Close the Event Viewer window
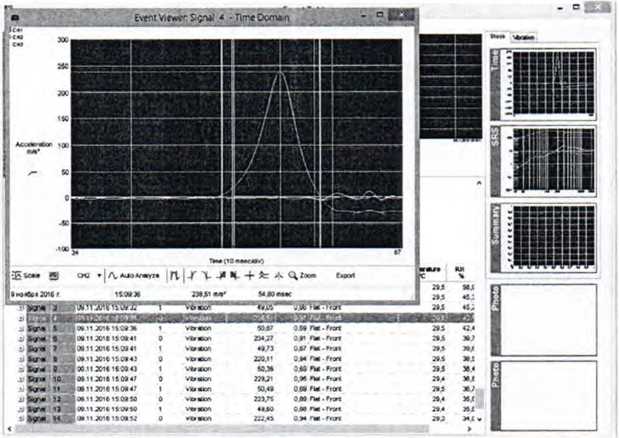 [x=402, y=15]
